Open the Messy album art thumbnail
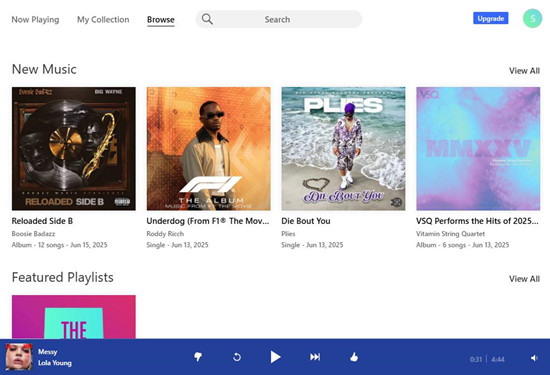Screen dimensions: 550x375 pyautogui.click(x=19, y=356)
